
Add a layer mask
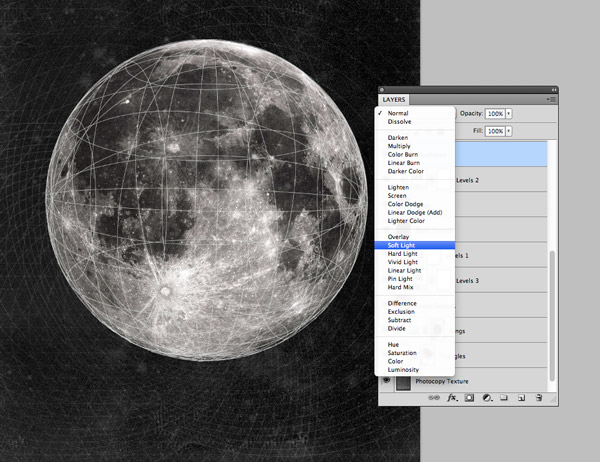click(x=468, y=397)
